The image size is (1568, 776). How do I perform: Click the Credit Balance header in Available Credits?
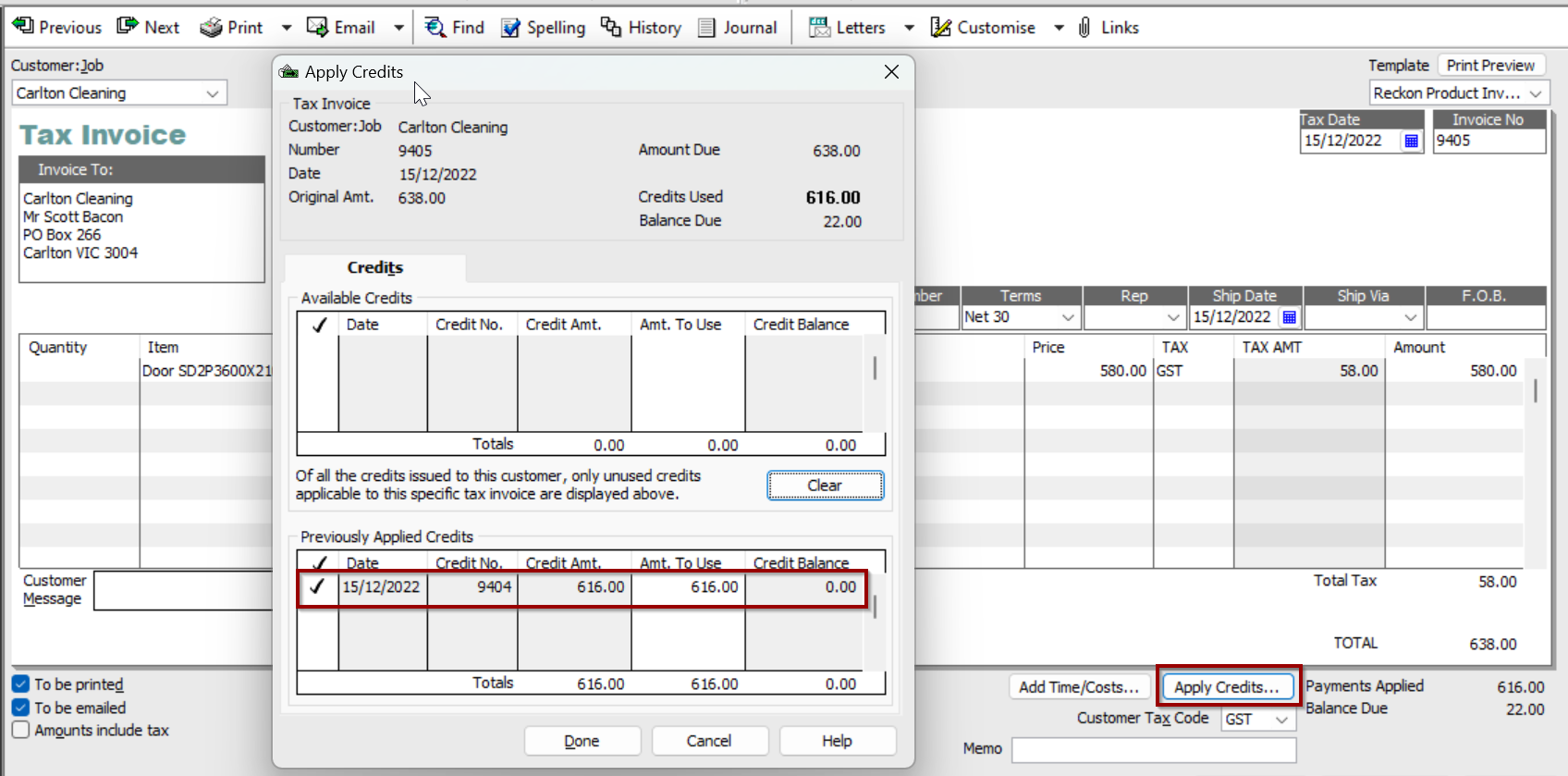point(801,325)
